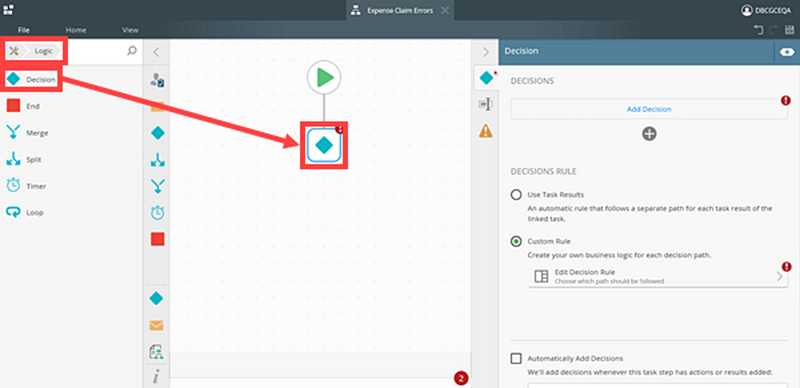Click the Undo icon in the top bar

click(758, 30)
